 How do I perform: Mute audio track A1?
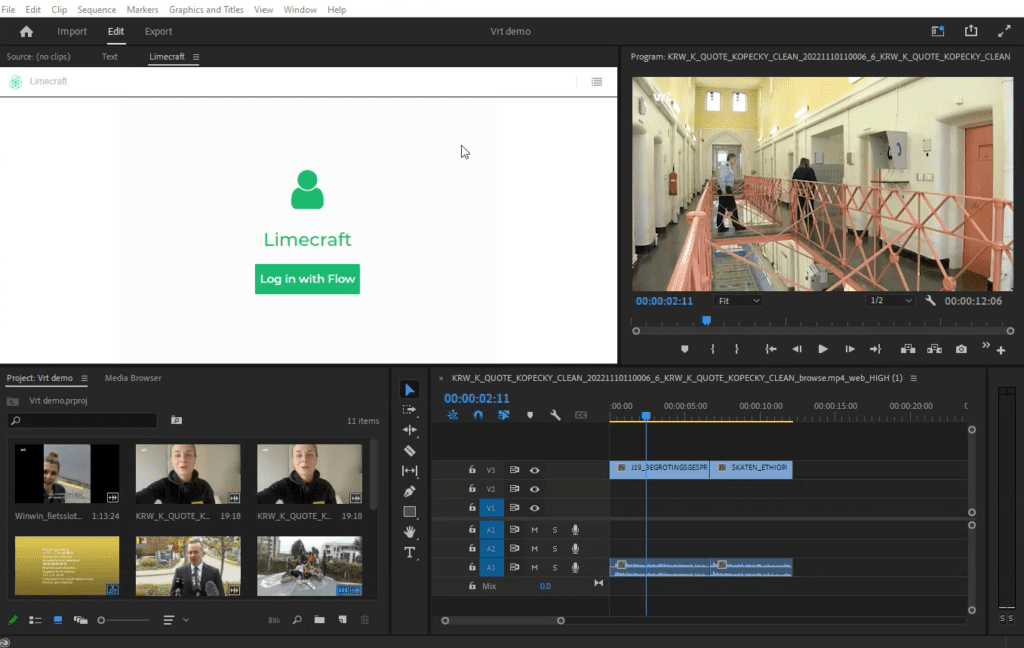point(534,530)
